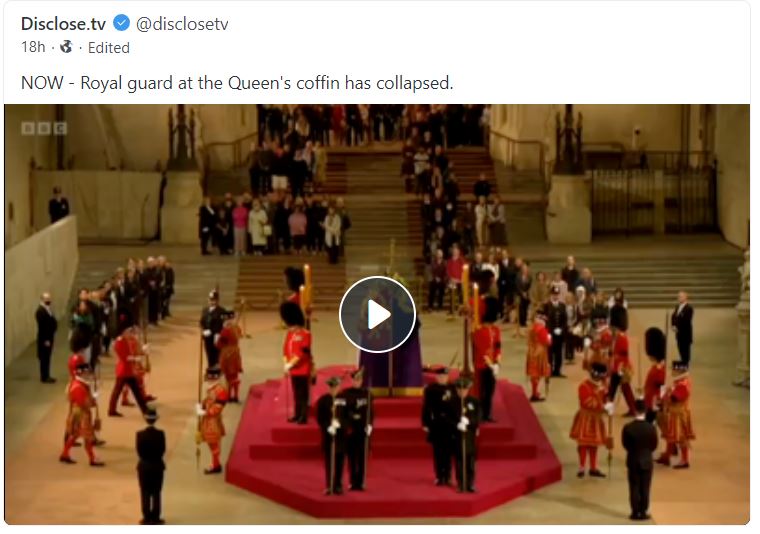Click the word NOW starting the post
The width and height of the screenshot is (760, 534).
42,83
